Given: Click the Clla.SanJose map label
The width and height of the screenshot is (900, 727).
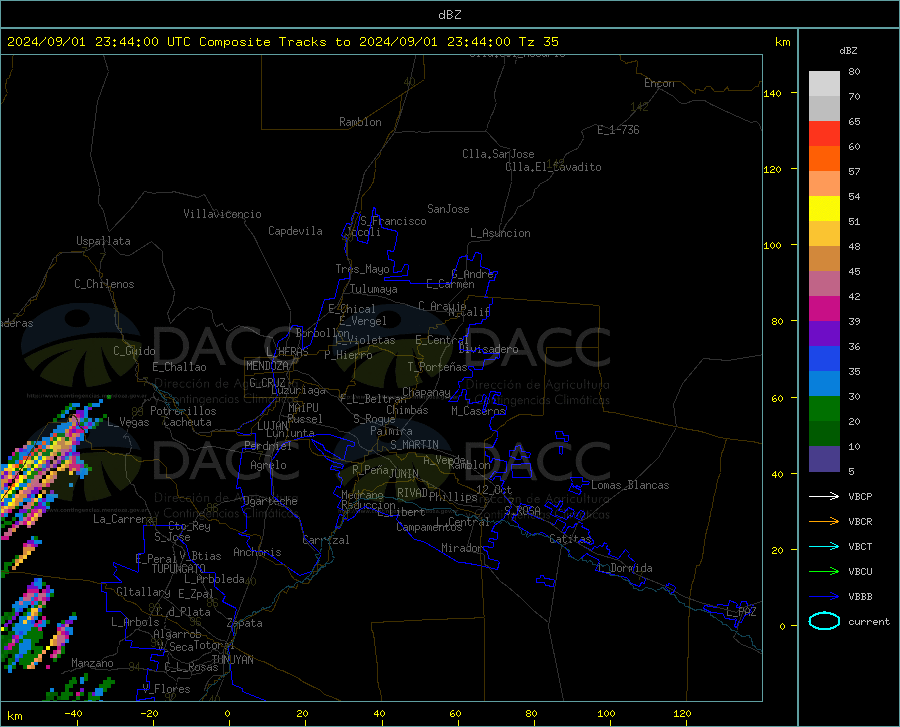Looking at the screenshot, I should 498,154.
